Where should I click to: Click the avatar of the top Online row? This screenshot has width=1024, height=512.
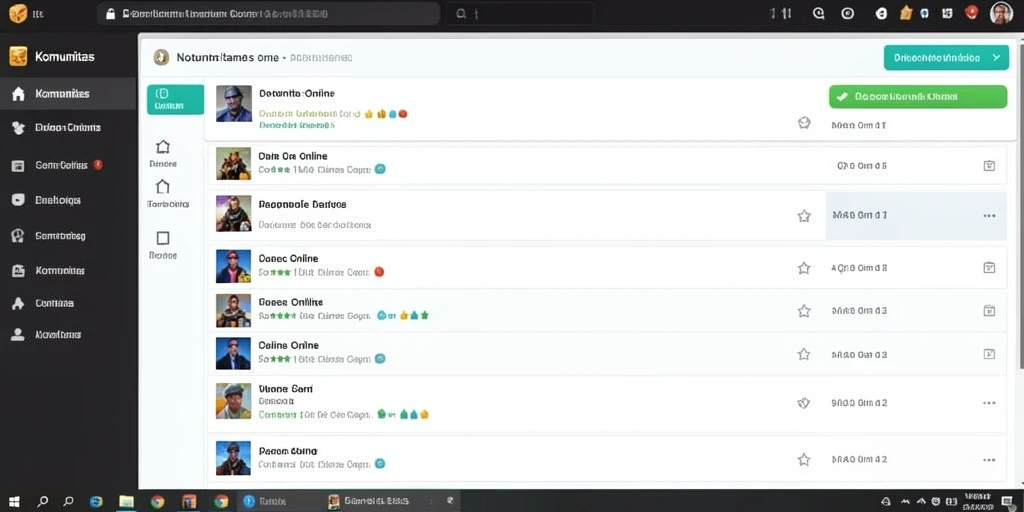click(x=234, y=103)
